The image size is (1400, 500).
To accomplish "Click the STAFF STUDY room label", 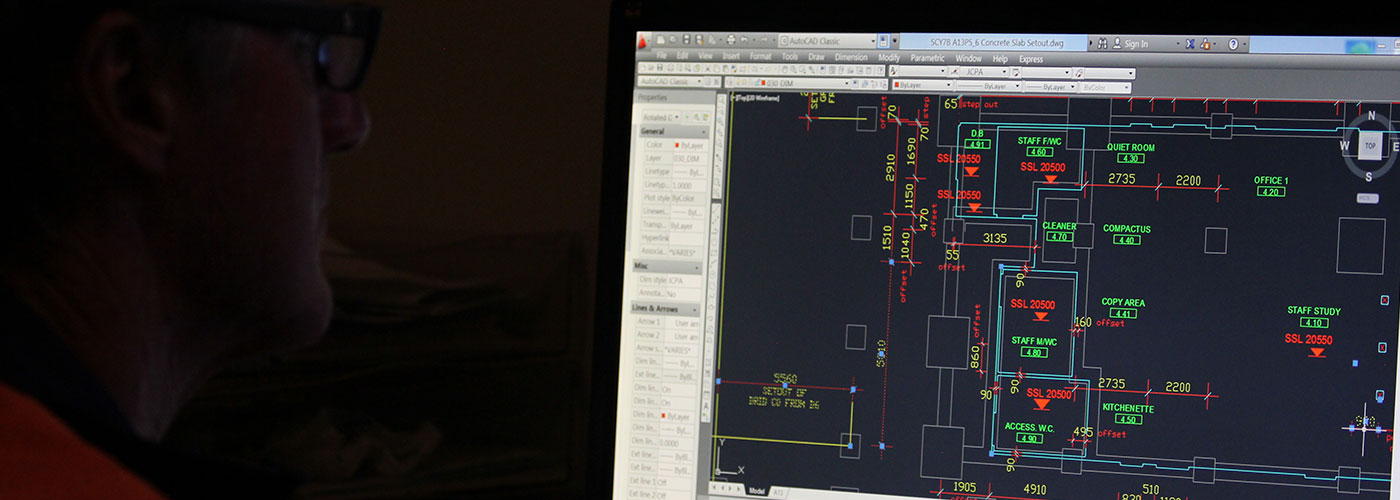I will [1314, 311].
